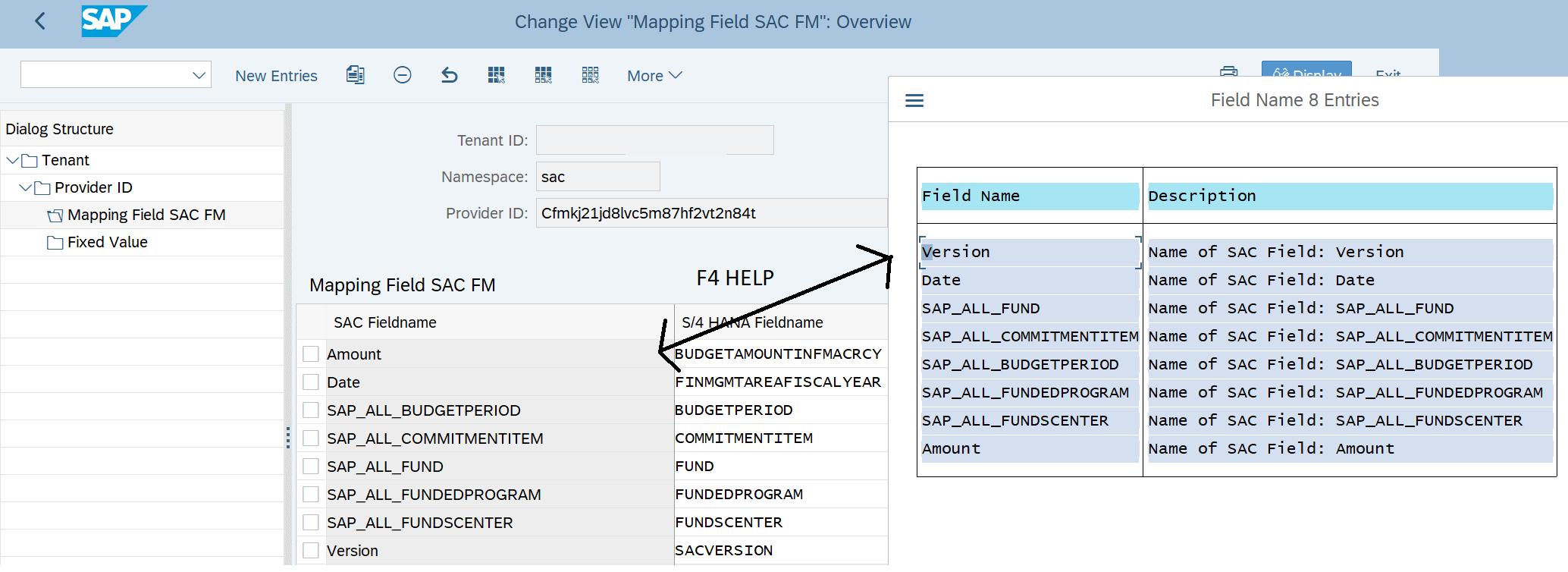The height and width of the screenshot is (572, 1568).
Task: Click the Namespace field
Action: [x=597, y=177]
